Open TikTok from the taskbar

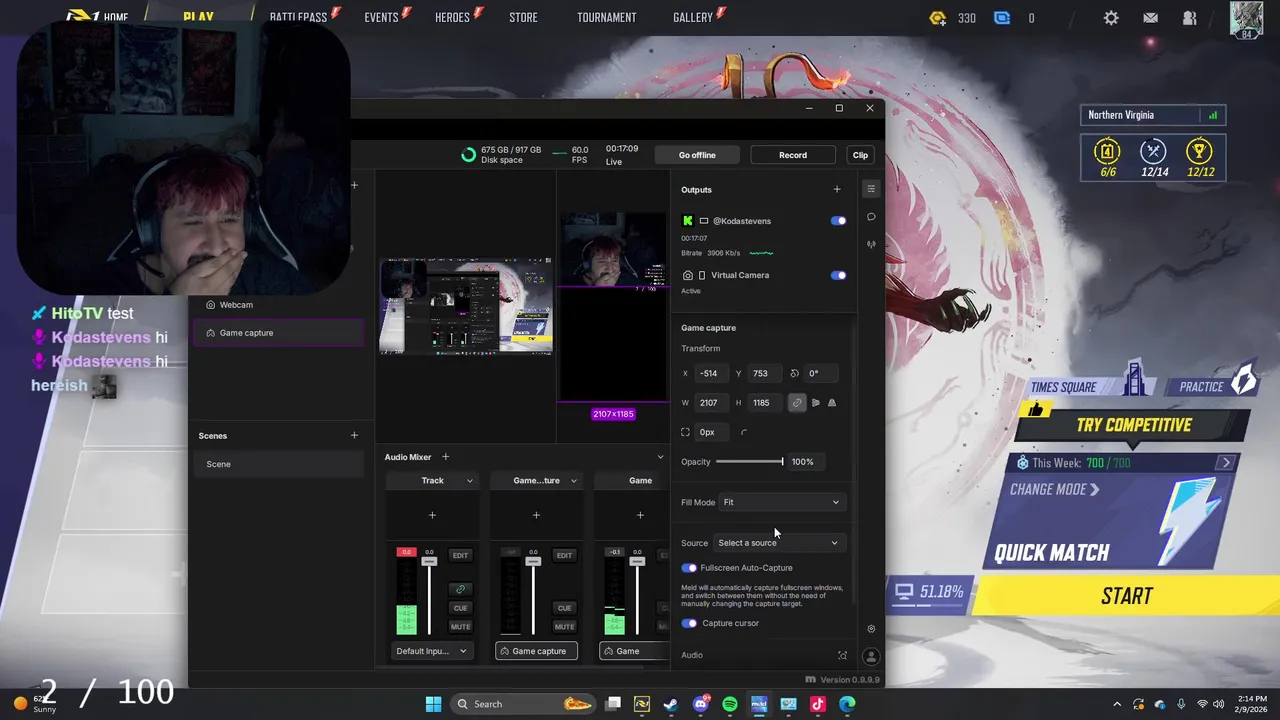[817, 704]
